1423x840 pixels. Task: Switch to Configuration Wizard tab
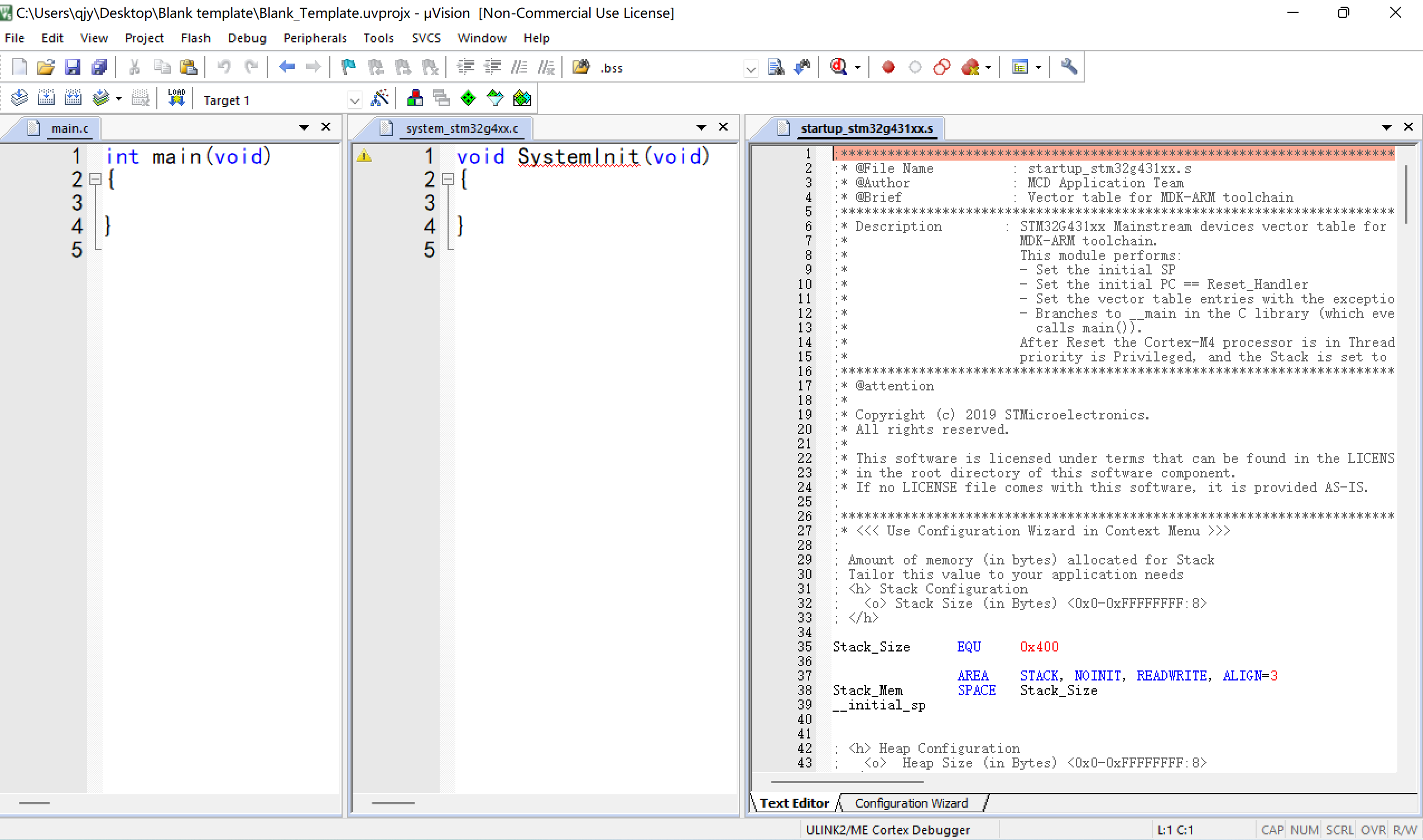[911, 803]
